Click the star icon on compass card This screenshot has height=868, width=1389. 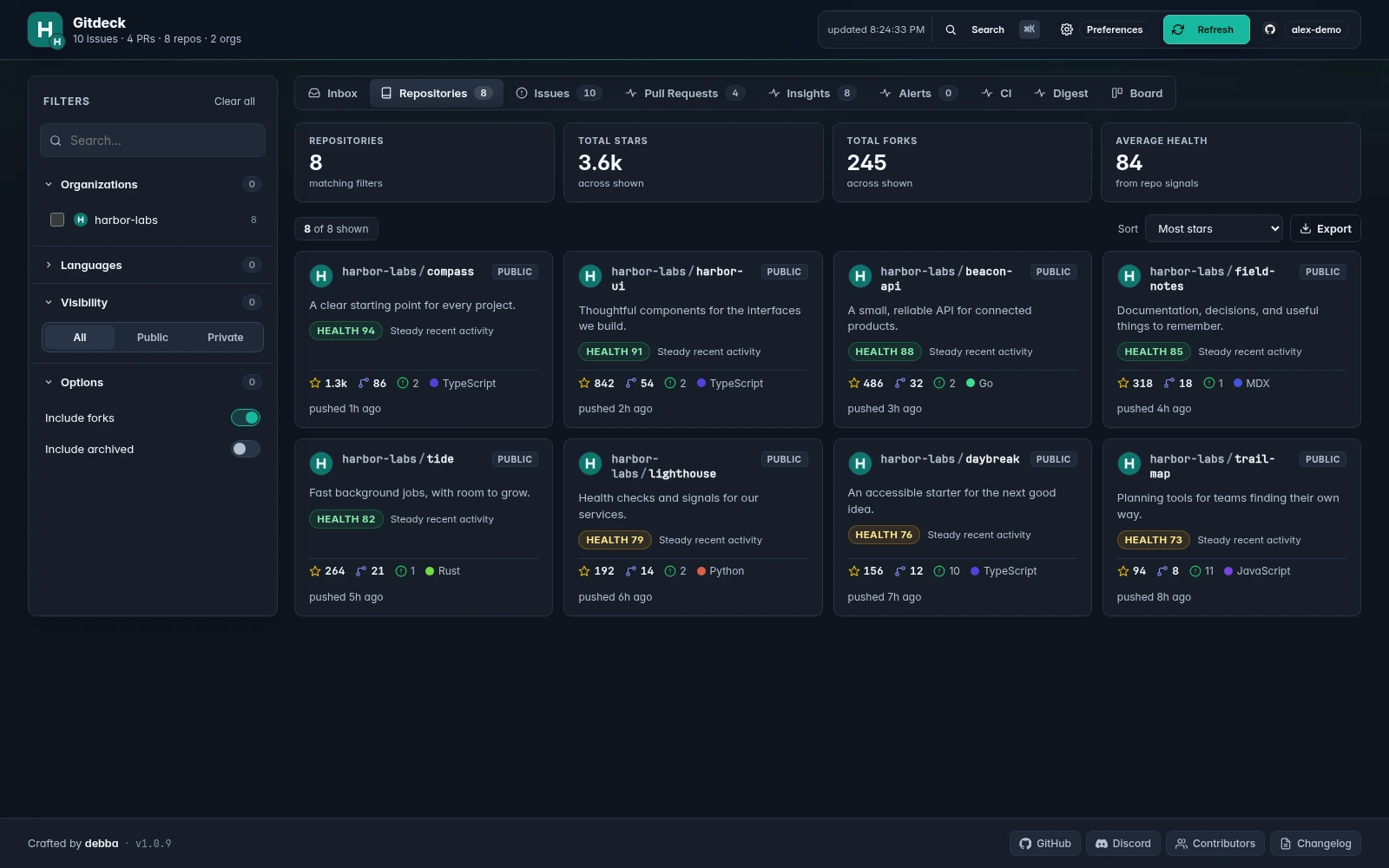[x=315, y=383]
